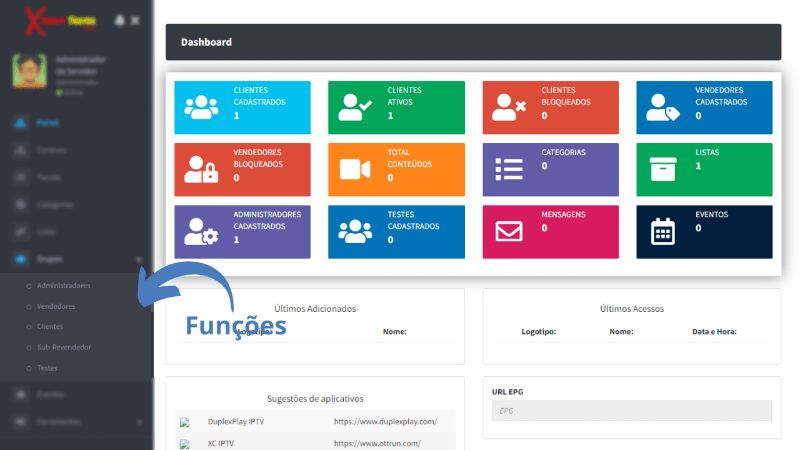Click the Total Conteúdos video camera icon
Screen dimensions: 800x450
coord(355,169)
